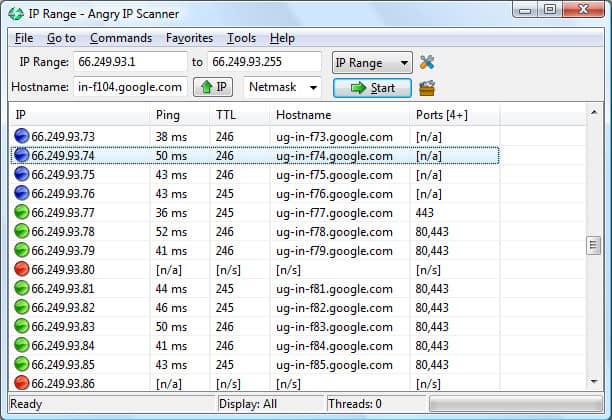Maximize the Angry IP Scanner window
Viewport: 612px width, 420px height.
coord(550,9)
